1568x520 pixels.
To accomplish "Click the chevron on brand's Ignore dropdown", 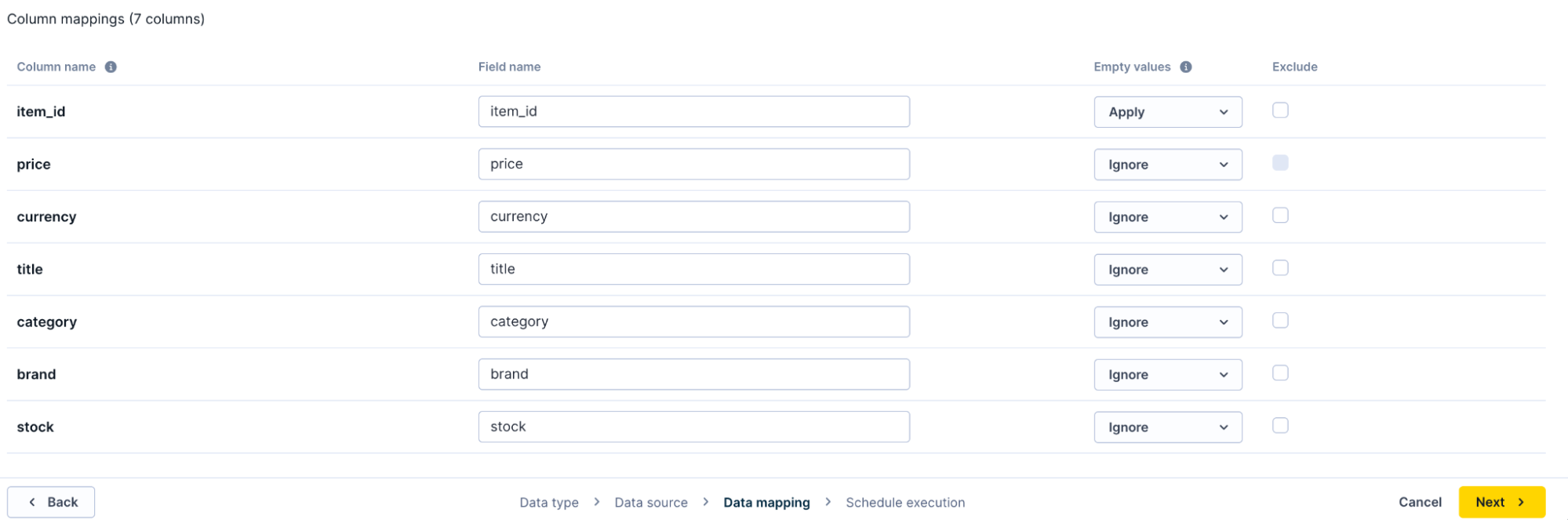I will coord(1223,374).
